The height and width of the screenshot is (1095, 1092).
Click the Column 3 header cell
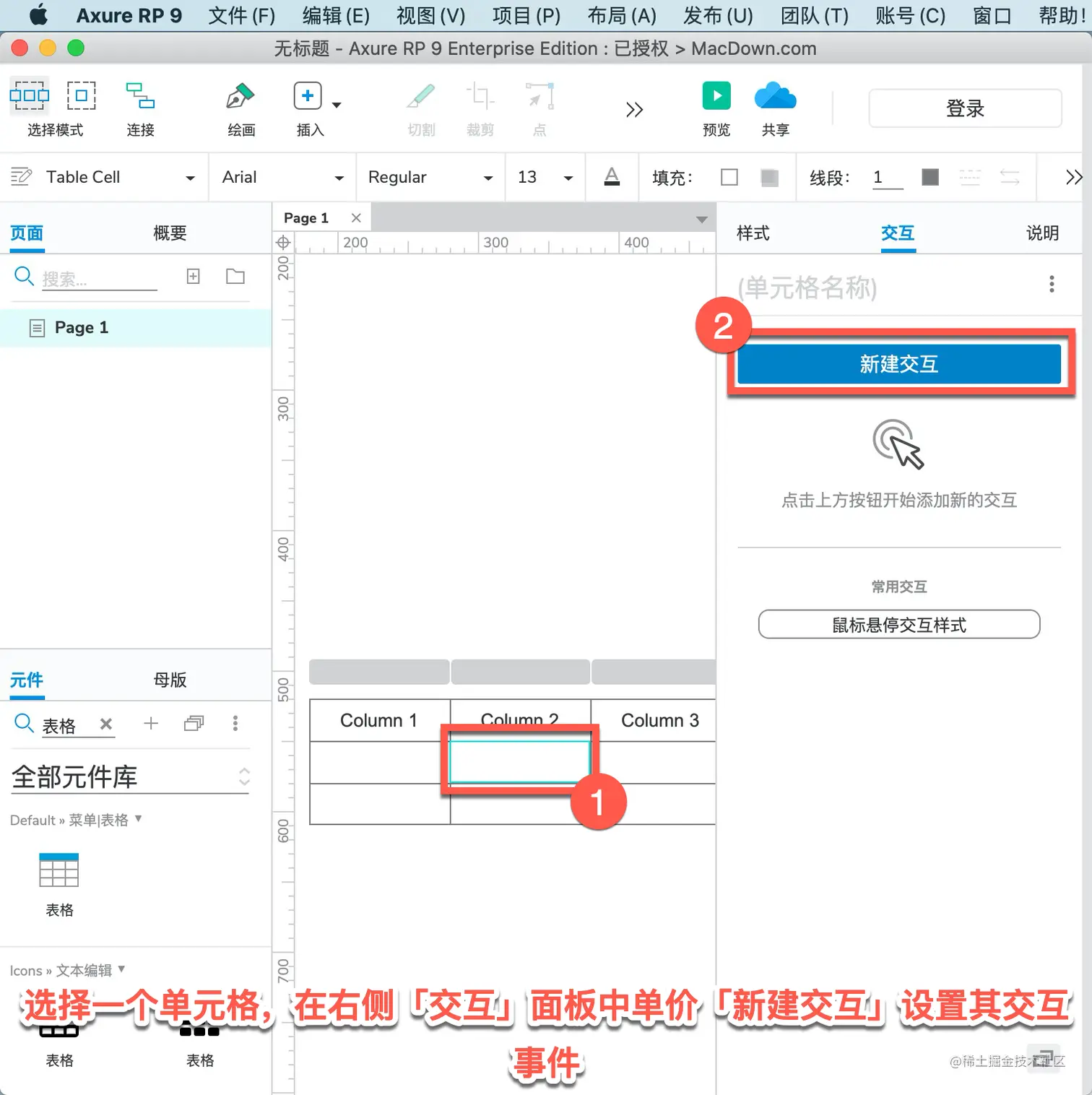[654, 720]
